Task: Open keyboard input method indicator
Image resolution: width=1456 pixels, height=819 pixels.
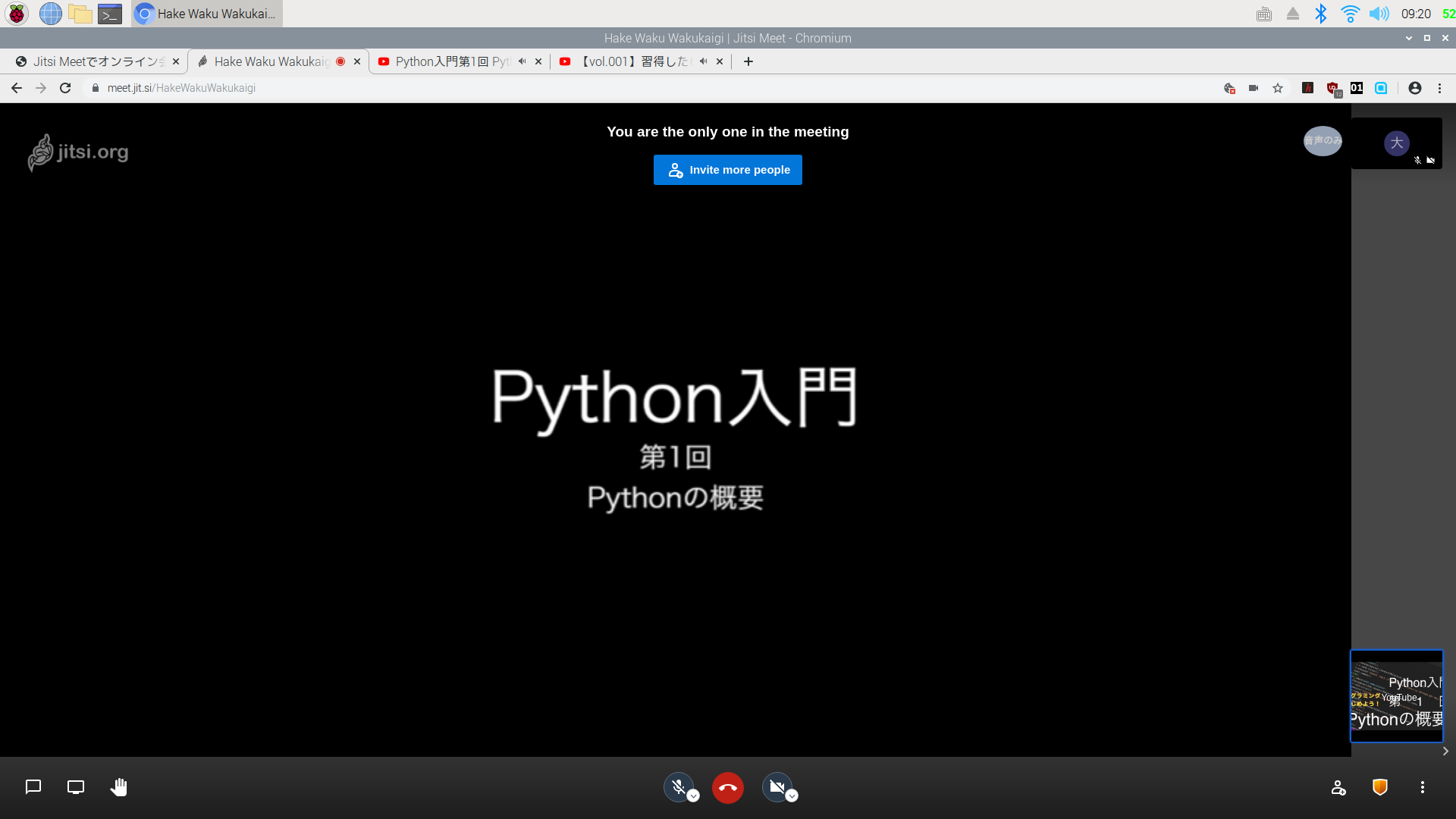Action: click(1263, 14)
